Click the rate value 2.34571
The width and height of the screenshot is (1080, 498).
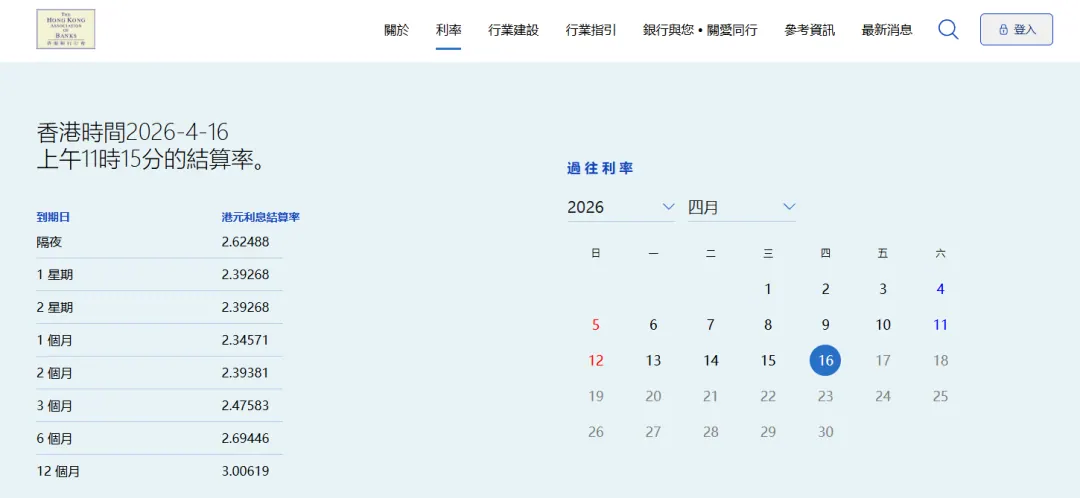(x=245, y=340)
